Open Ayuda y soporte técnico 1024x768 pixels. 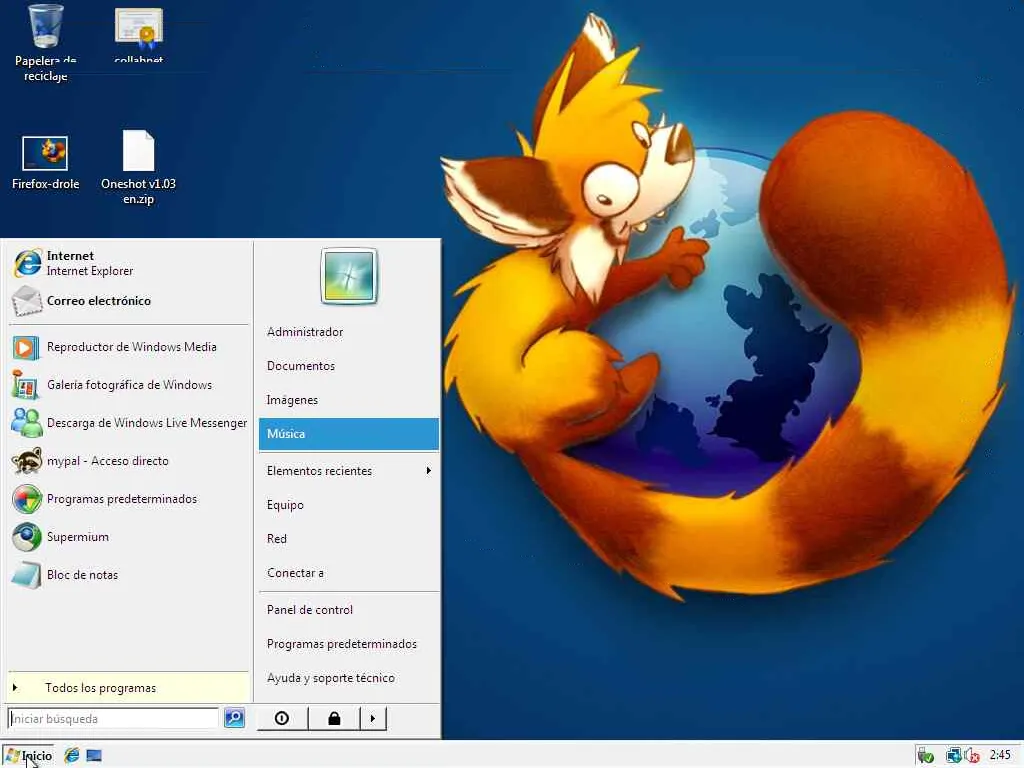click(349, 678)
